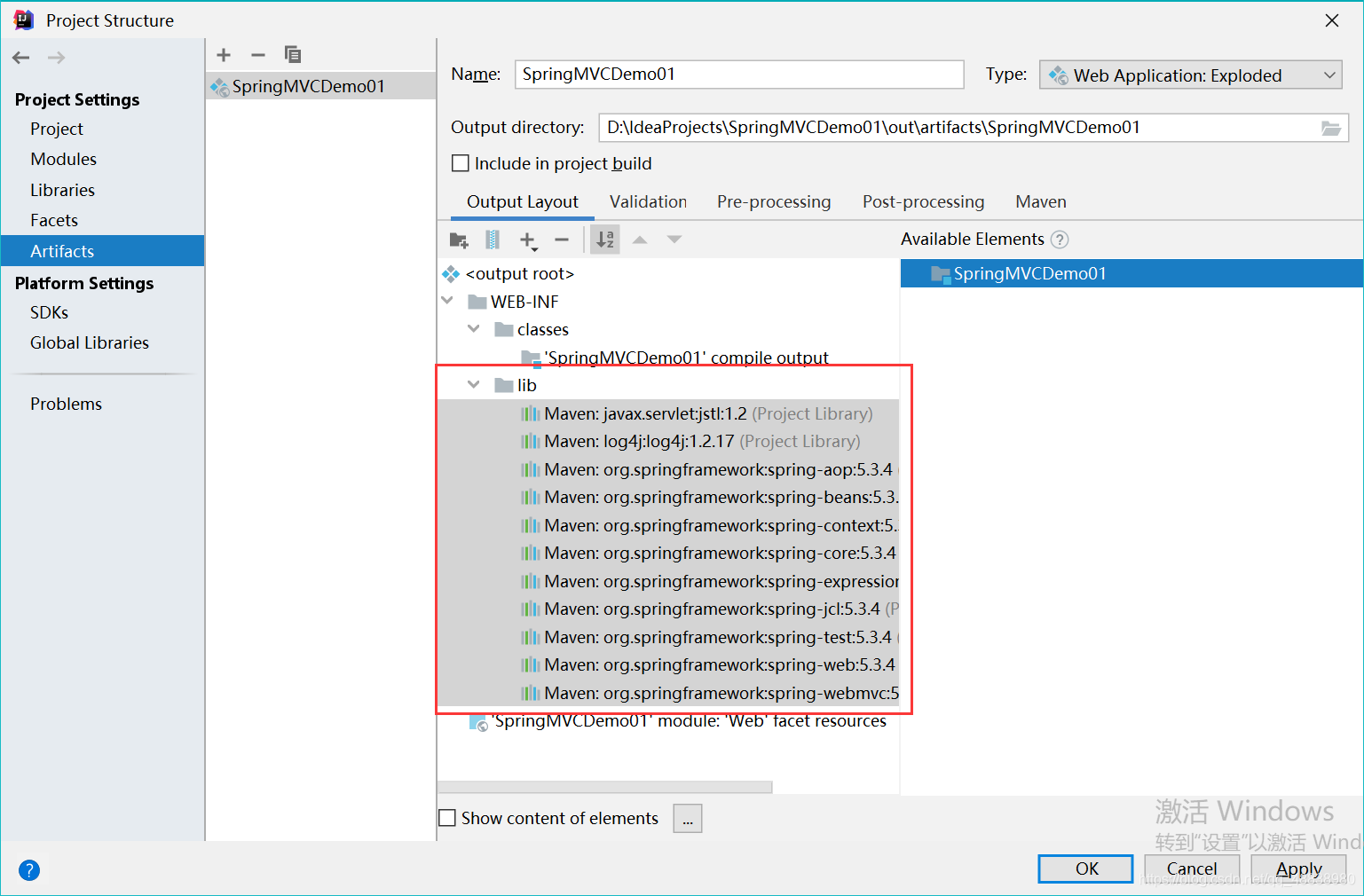Click the horizontal scrollbar of output layout
The width and height of the screenshot is (1364, 896).
tap(605, 787)
